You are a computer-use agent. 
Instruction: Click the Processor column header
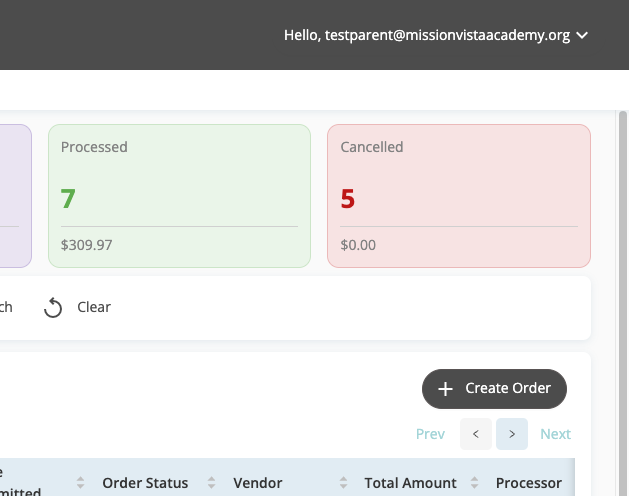point(529,483)
